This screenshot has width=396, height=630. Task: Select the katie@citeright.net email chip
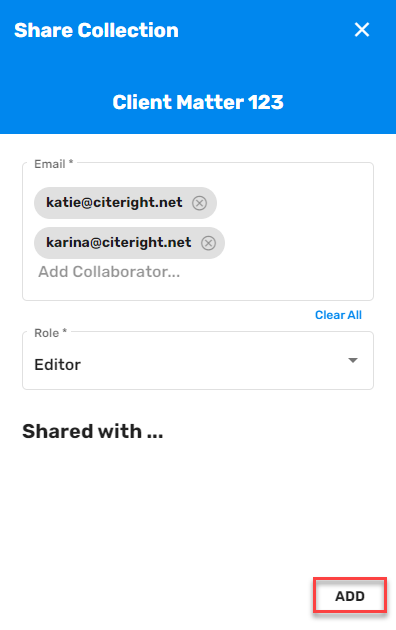coord(125,203)
